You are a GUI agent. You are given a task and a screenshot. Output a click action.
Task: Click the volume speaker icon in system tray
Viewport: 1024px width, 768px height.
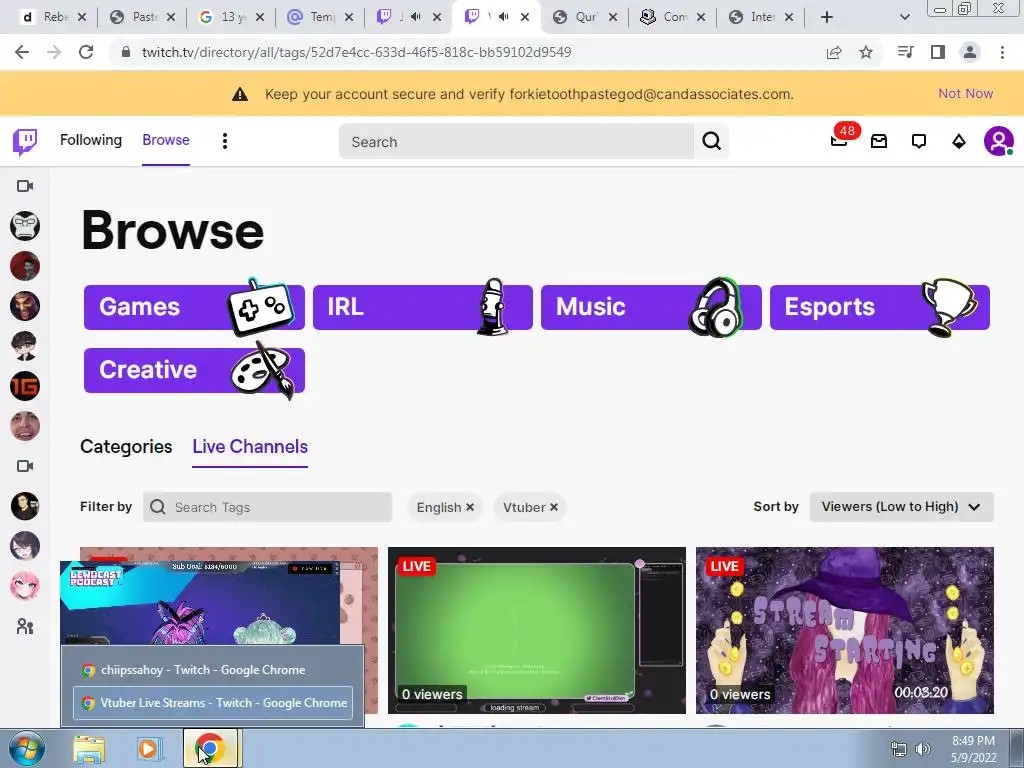pyautogui.click(x=922, y=749)
